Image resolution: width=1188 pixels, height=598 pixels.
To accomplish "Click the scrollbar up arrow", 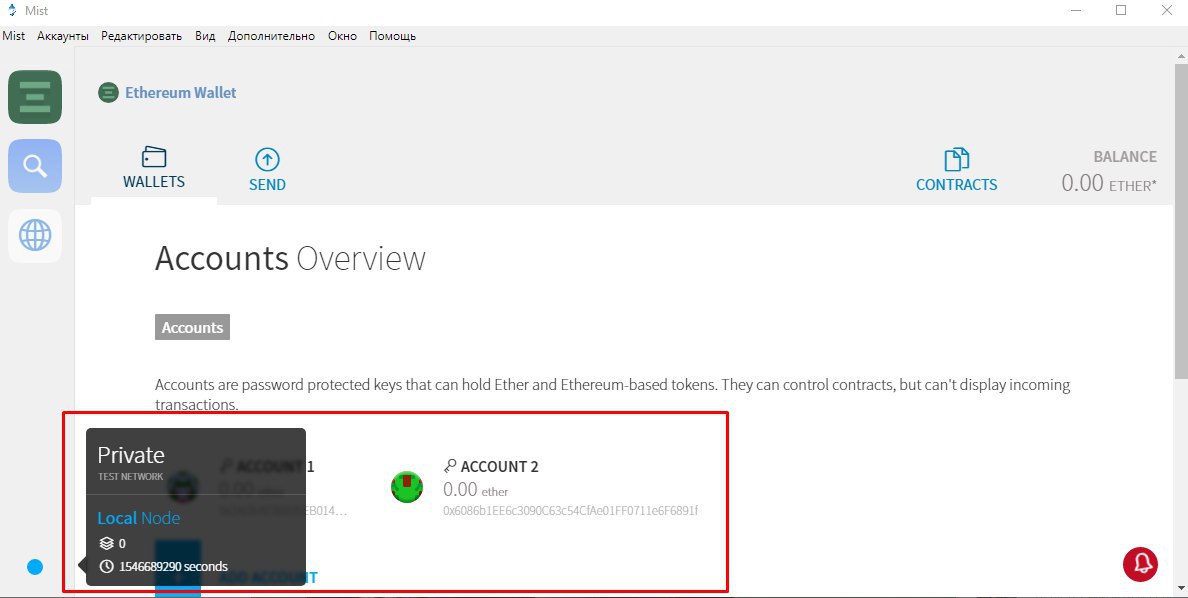I will point(1180,55).
